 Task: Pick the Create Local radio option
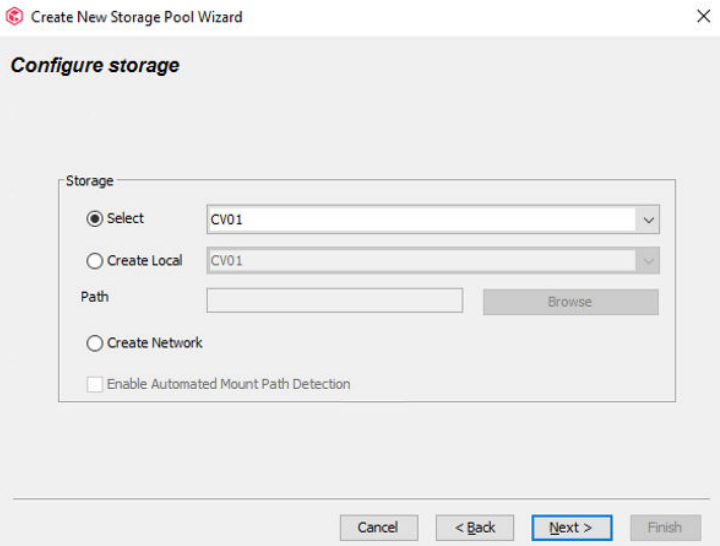[x=95, y=261]
